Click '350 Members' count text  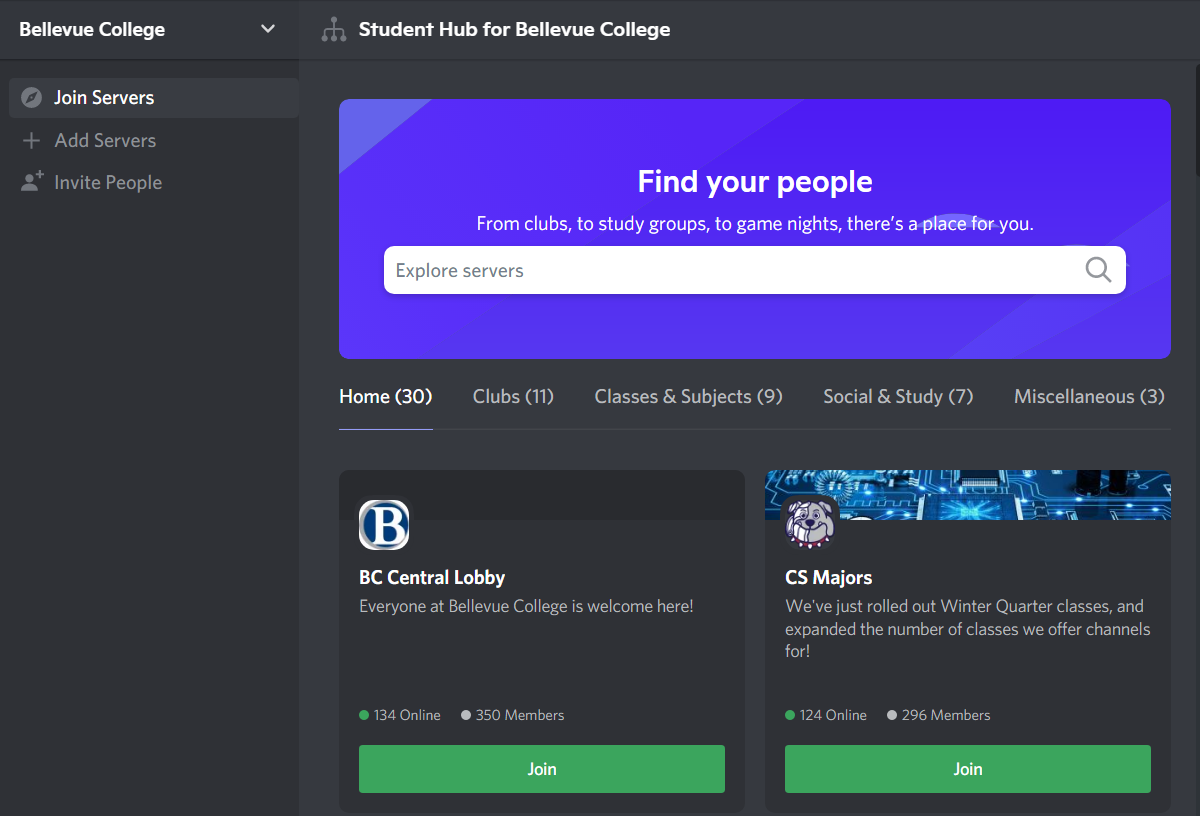tap(520, 715)
